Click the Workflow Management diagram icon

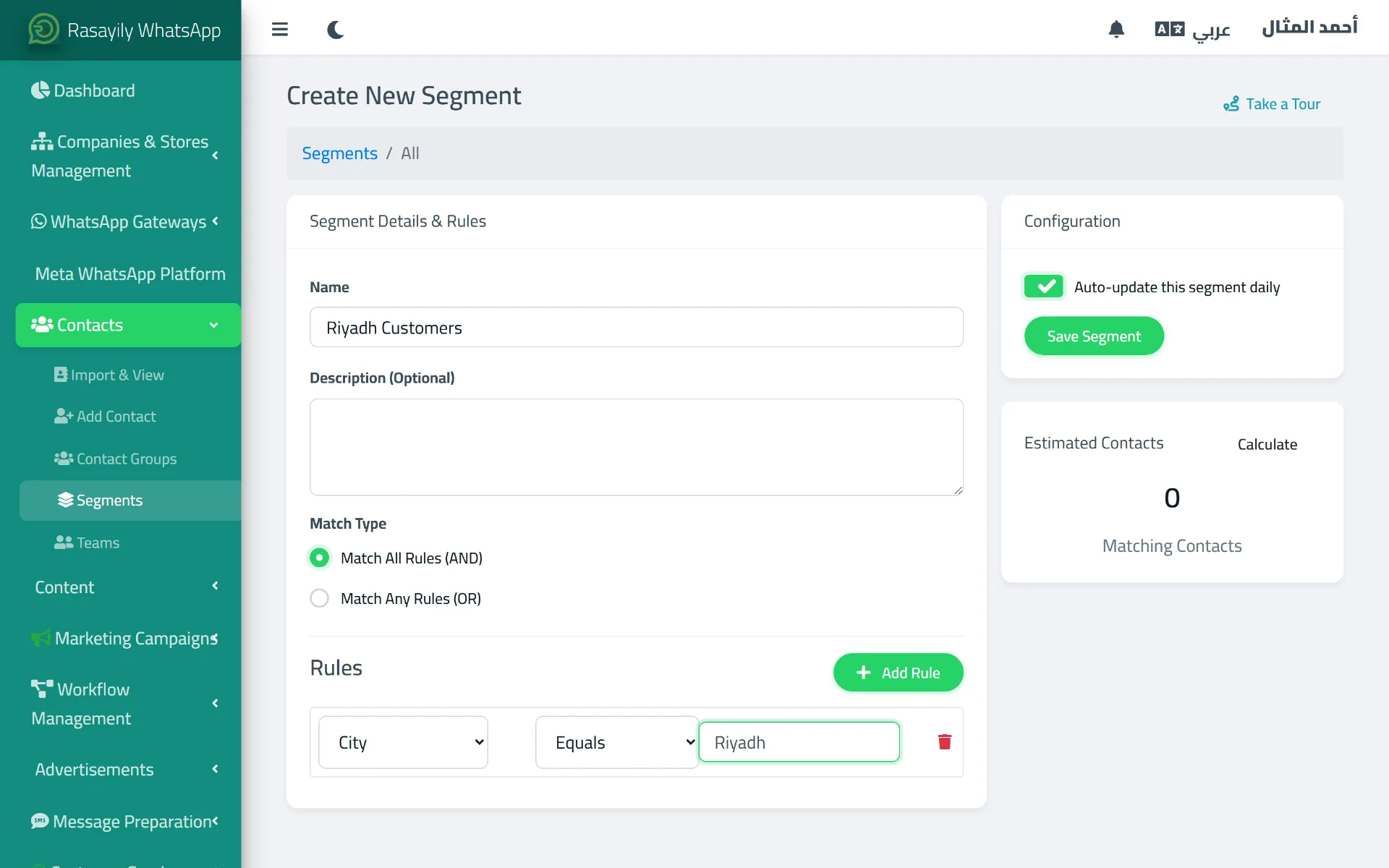[42, 689]
